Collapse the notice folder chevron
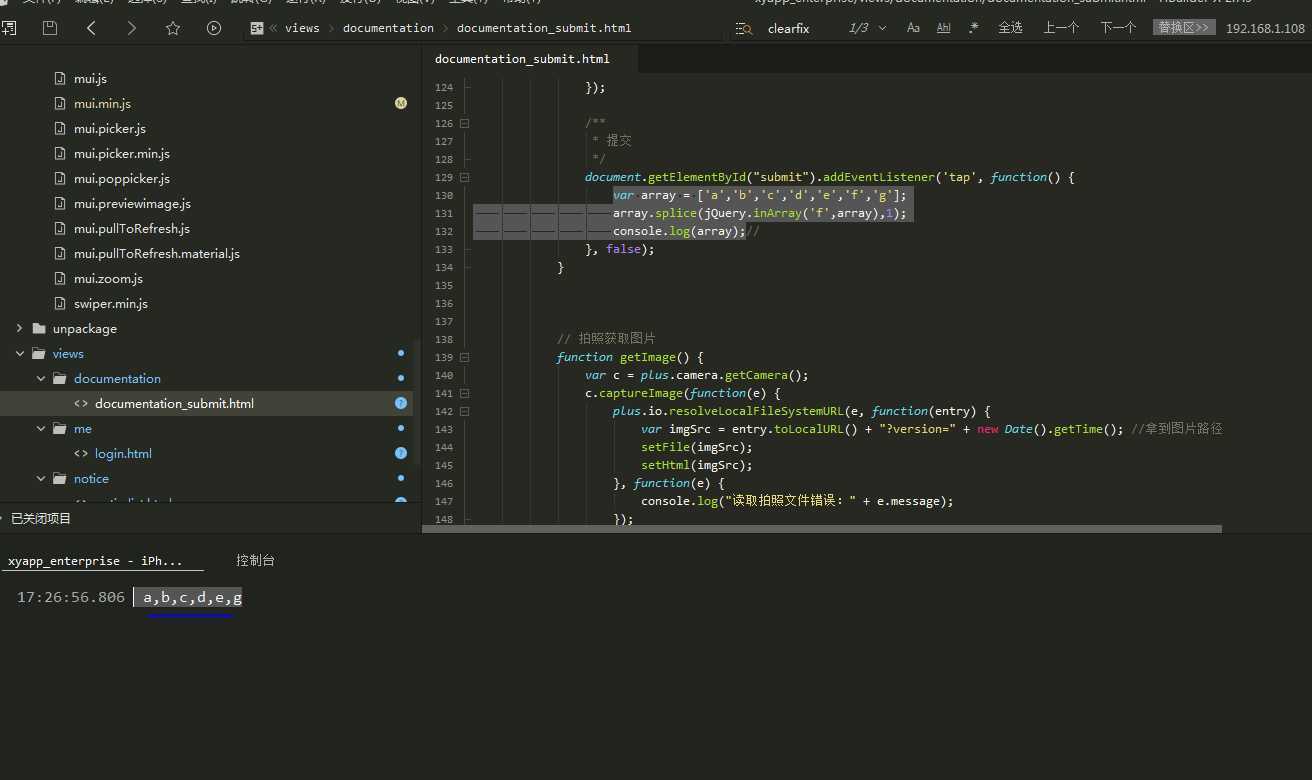Image resolution: width=1312 pixels, height=780 pixels. pyautogui.click(x=41, y=478)
